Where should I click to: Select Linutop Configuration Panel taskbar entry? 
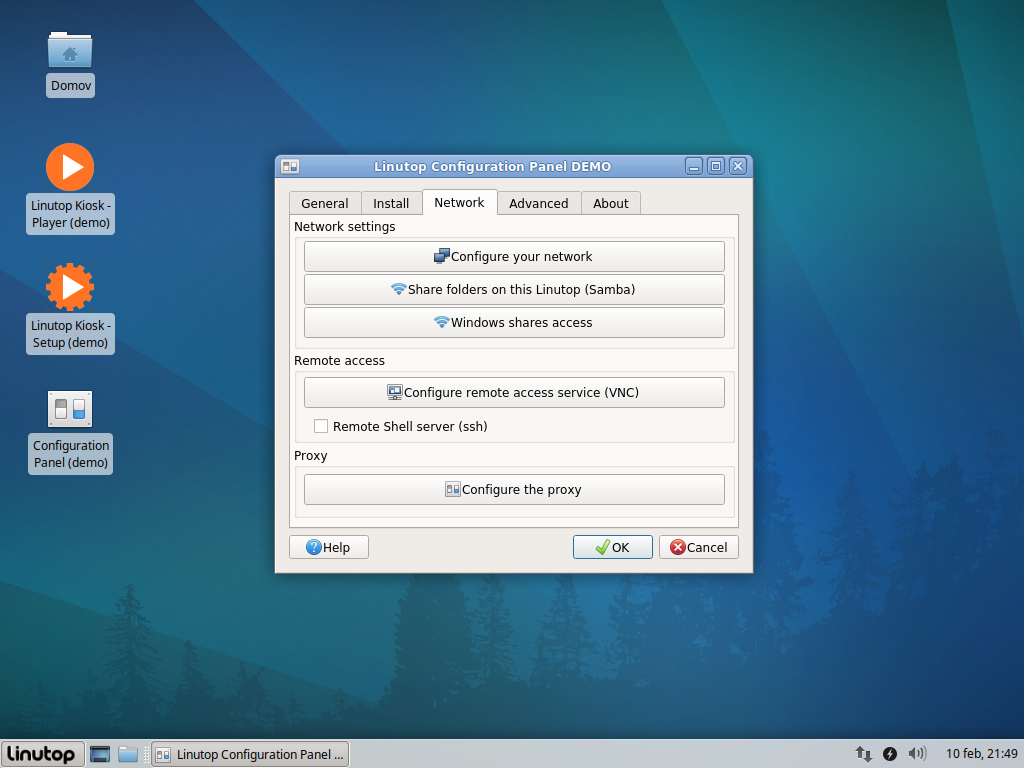tap(250, 754)
